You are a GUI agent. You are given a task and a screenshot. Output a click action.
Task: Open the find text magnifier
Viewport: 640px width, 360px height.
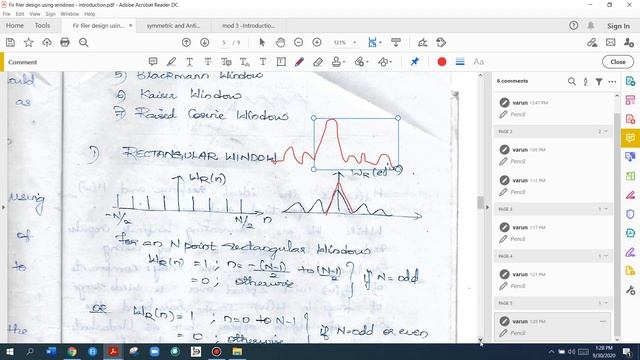(84, 42)
